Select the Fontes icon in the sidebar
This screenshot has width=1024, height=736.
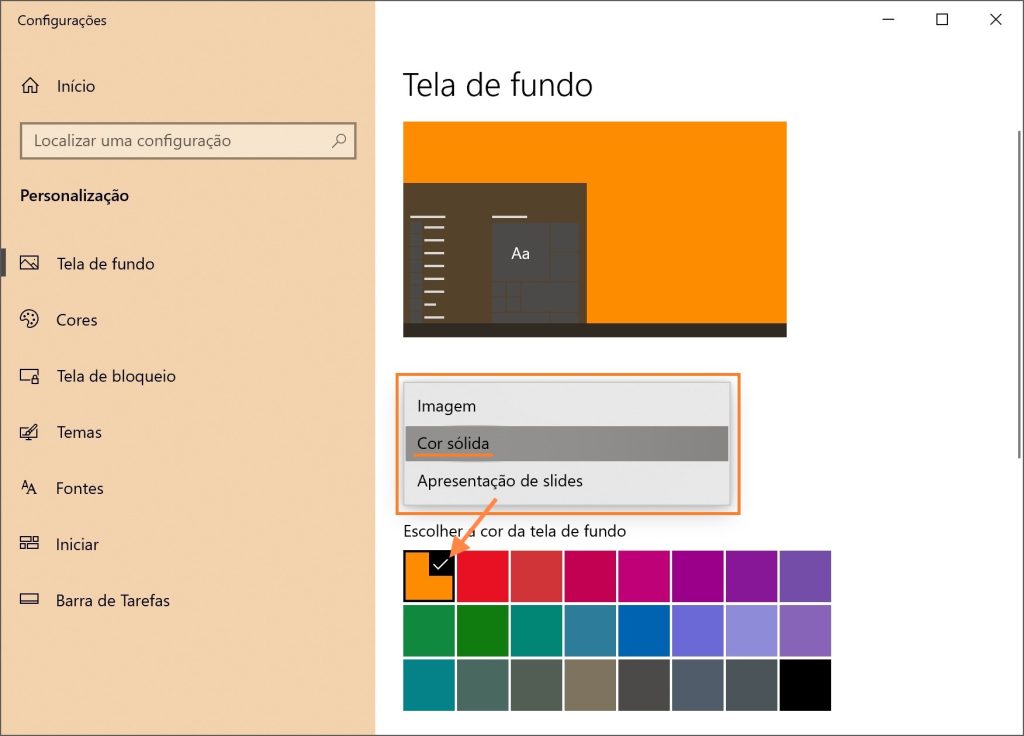coord(29,488)
